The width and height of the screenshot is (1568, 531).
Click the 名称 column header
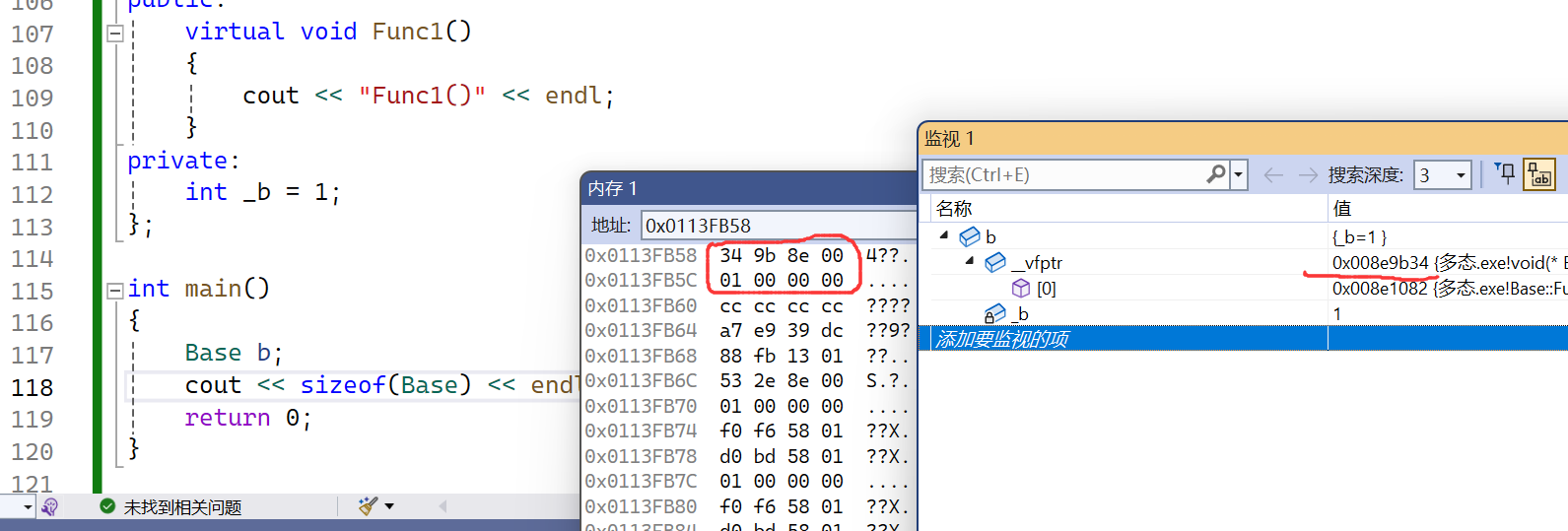954,209
